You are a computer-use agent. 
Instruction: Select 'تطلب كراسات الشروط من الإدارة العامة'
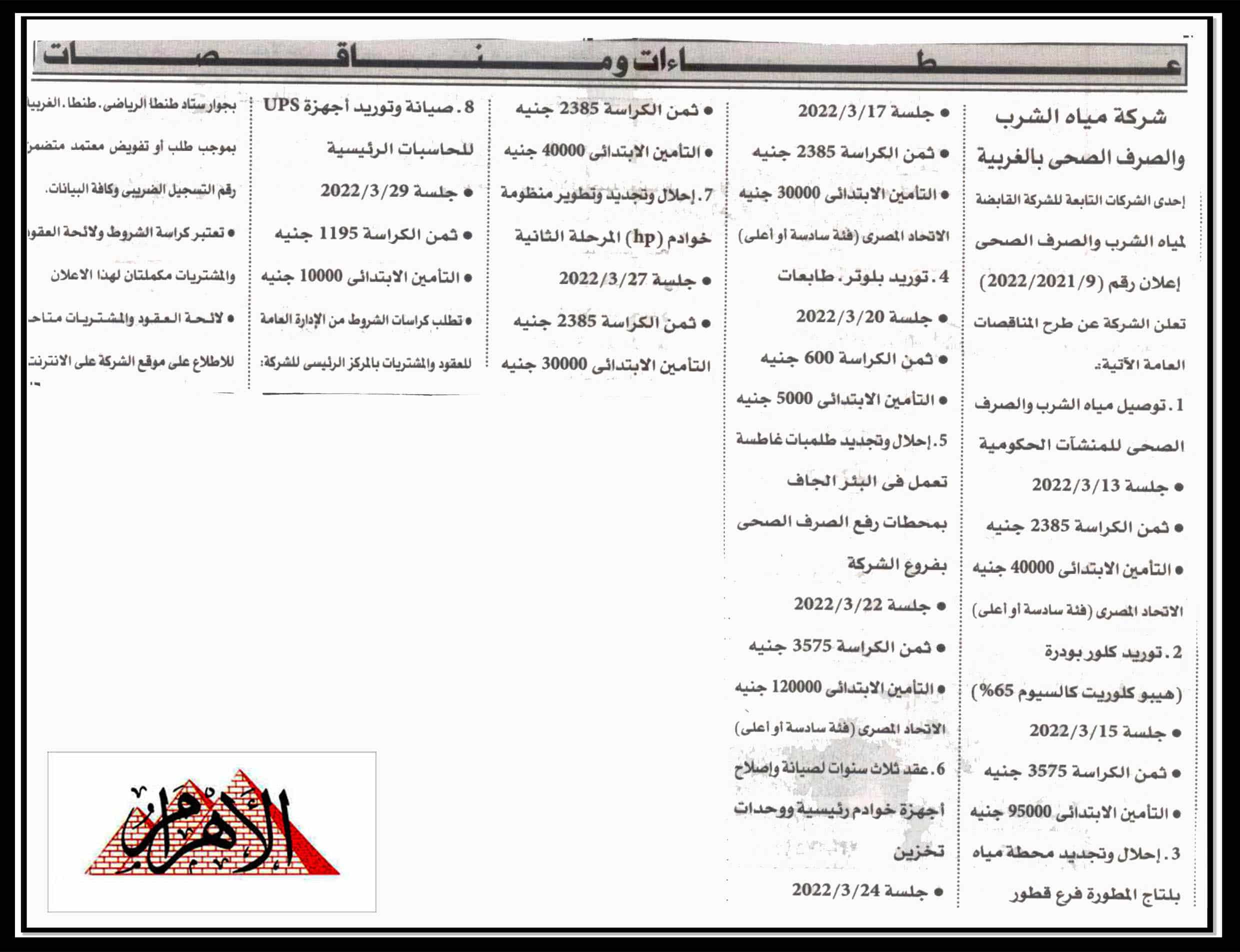[366, 320]
